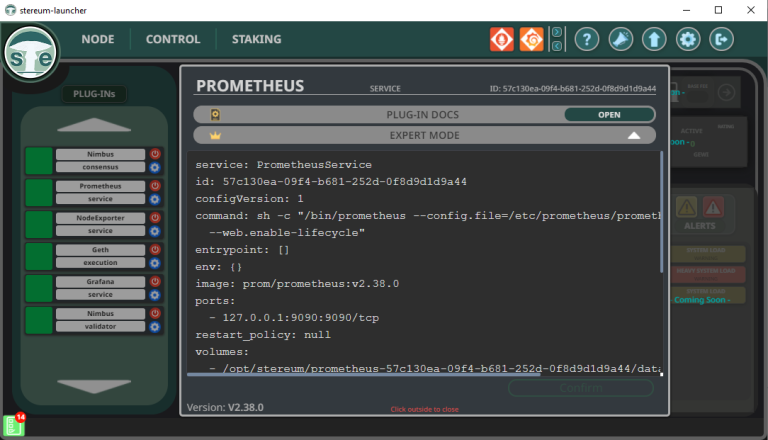This screenshot has height=440, width=768.
Task: Open settings gear for Prometheus service
Action: (x=155, y=199)
